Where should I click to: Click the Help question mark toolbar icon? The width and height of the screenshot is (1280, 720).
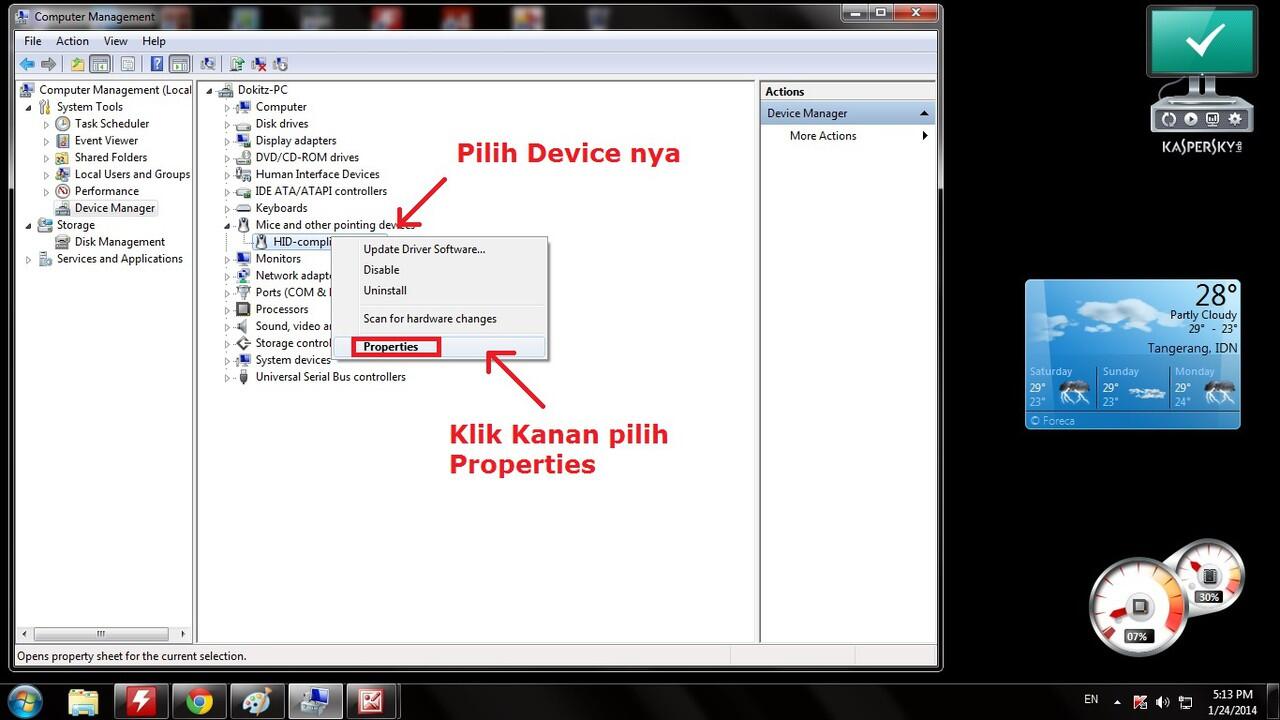[157, 64]
